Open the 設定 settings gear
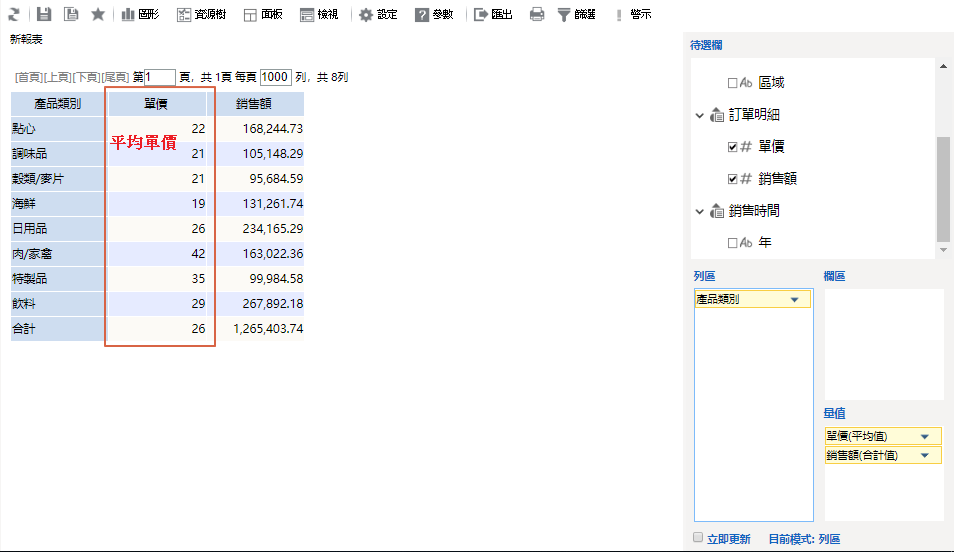The width and height of the screenshot is (954, 552). pyautogui.click(x=378, y=15)
